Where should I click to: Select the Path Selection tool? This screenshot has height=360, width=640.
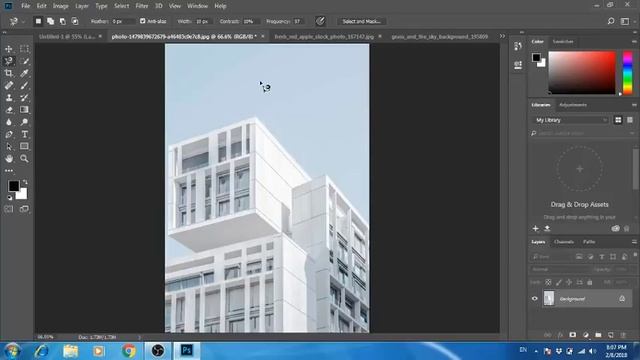coord(9,147)
